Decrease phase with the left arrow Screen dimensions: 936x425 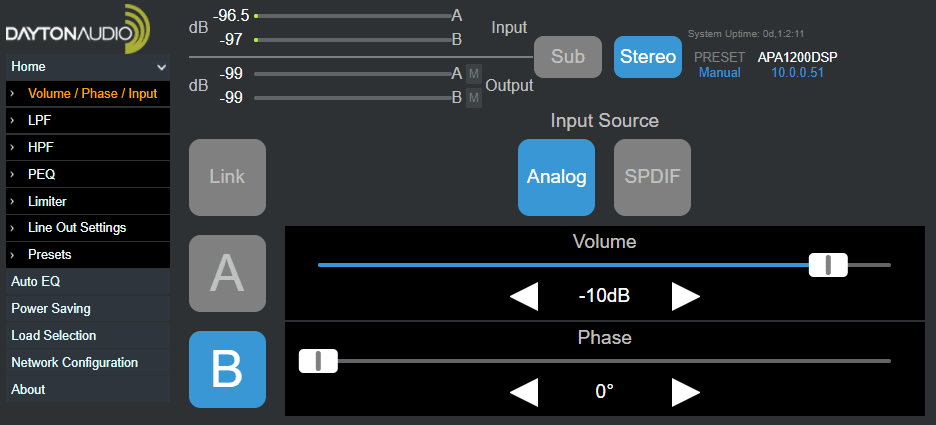[524, 392]
